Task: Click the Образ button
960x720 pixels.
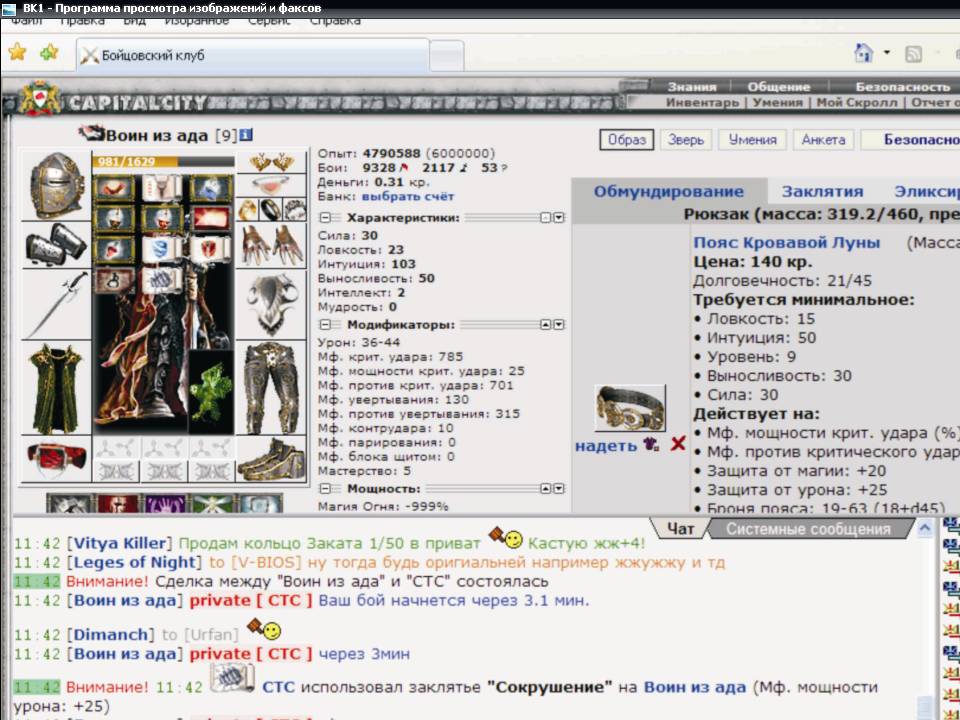Action: click(626, 140)
